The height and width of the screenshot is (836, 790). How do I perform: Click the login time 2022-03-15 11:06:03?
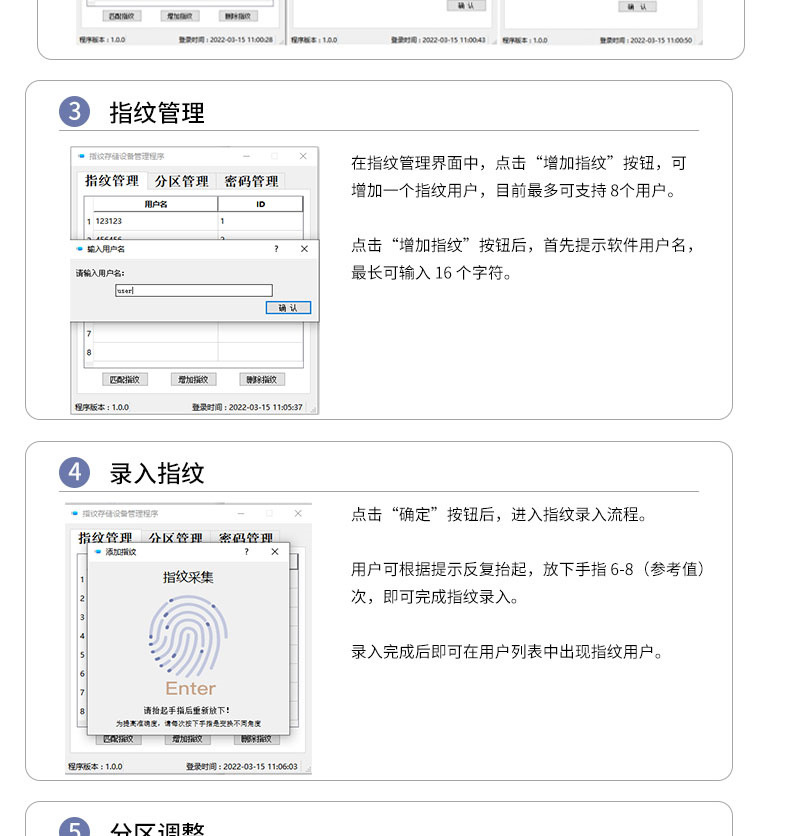coord(241,767)
